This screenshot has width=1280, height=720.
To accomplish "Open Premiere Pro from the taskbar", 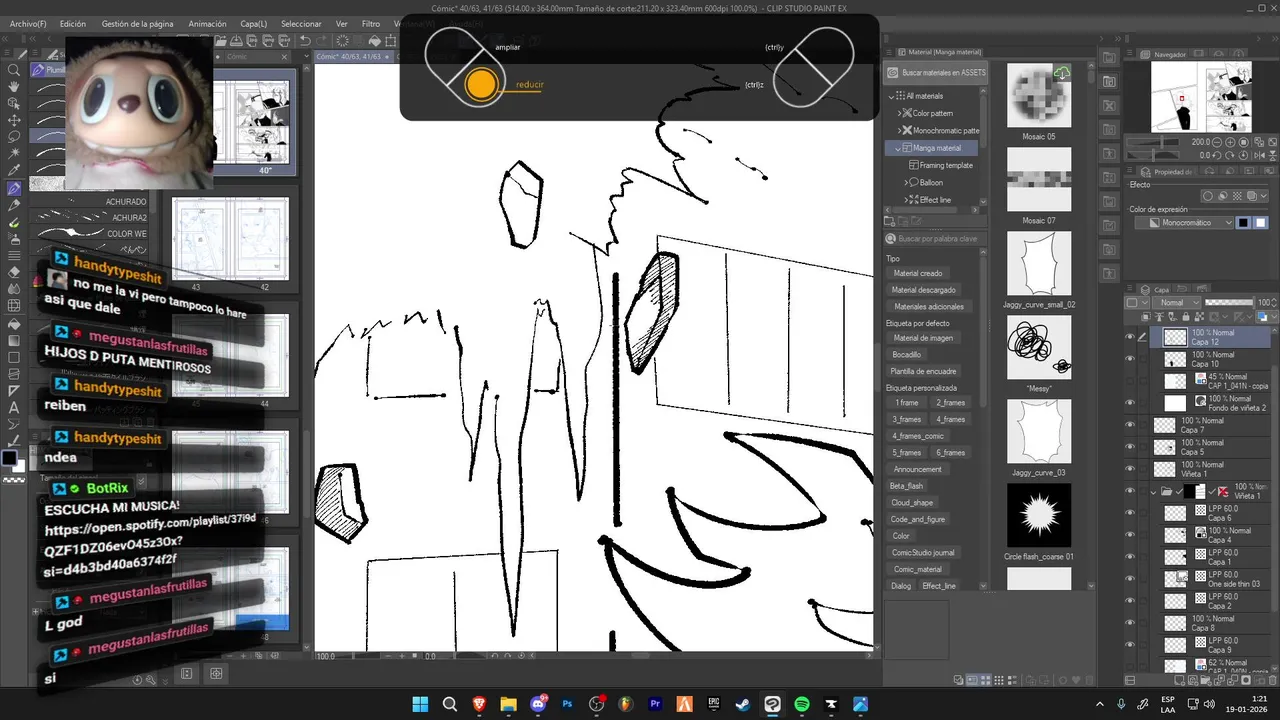I will tap(656, 704).
